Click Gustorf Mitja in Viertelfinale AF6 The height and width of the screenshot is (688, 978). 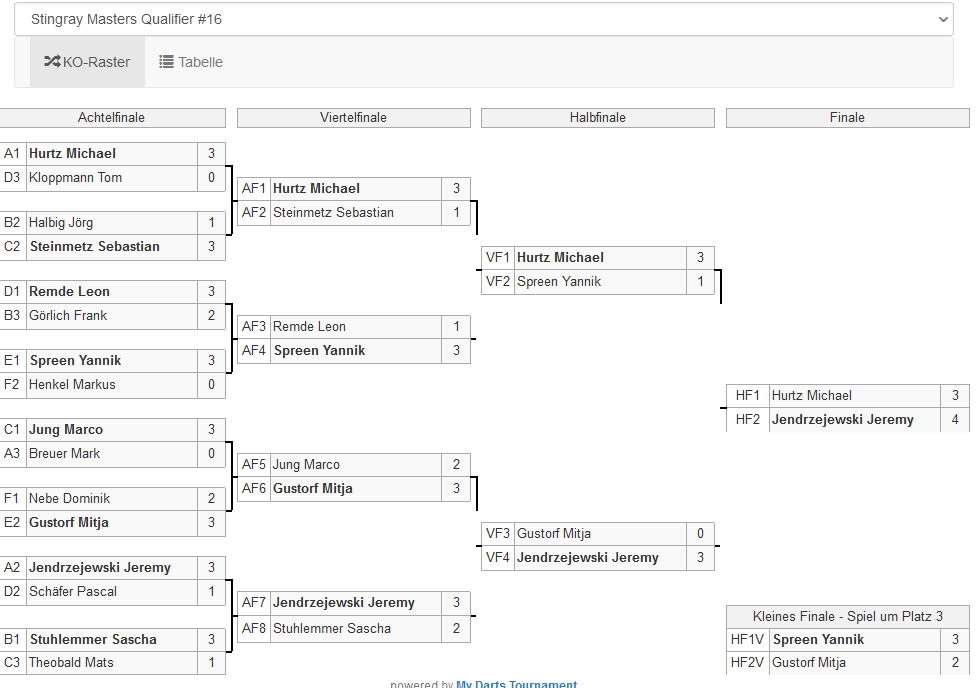[x=312, y=489]
